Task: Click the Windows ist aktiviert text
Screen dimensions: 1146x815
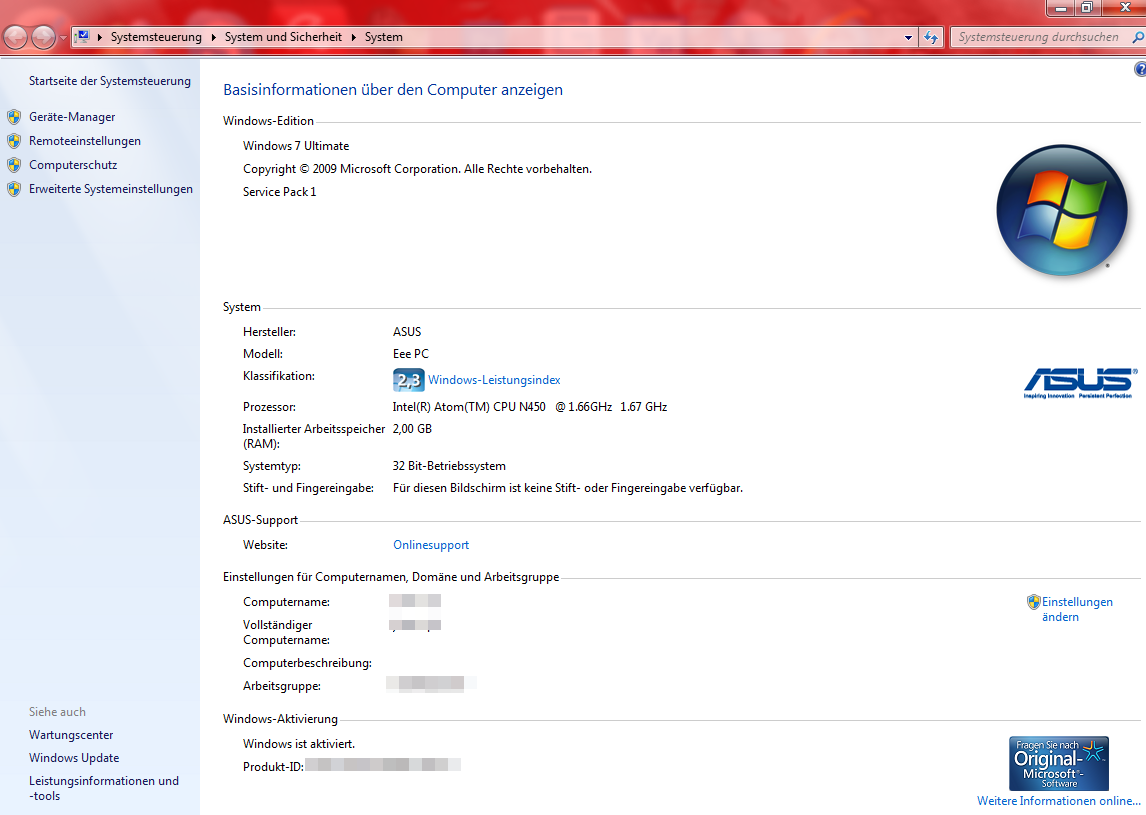Action: click(x=299, y=744)
